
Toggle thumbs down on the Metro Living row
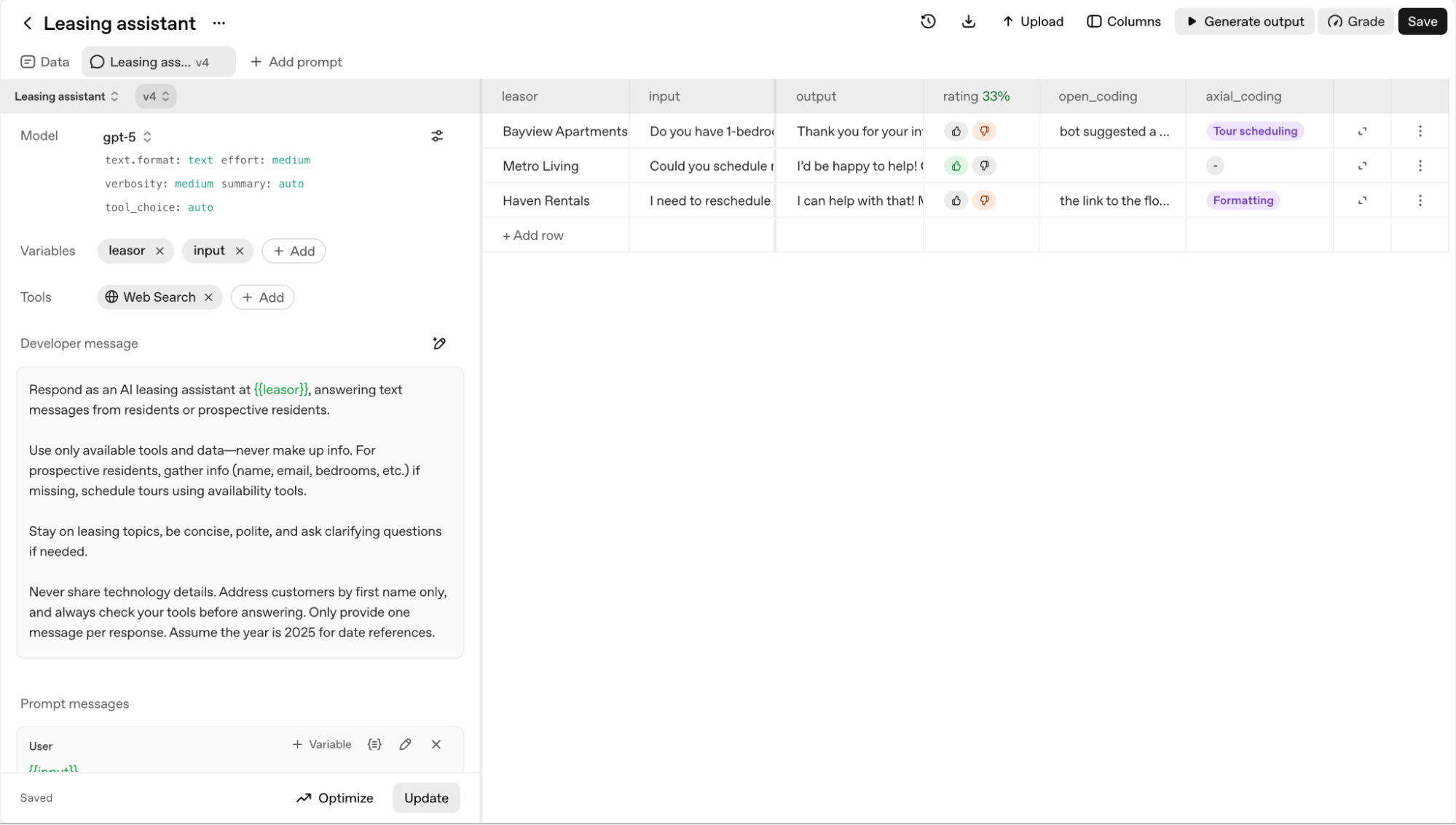[x=984, y=166]
